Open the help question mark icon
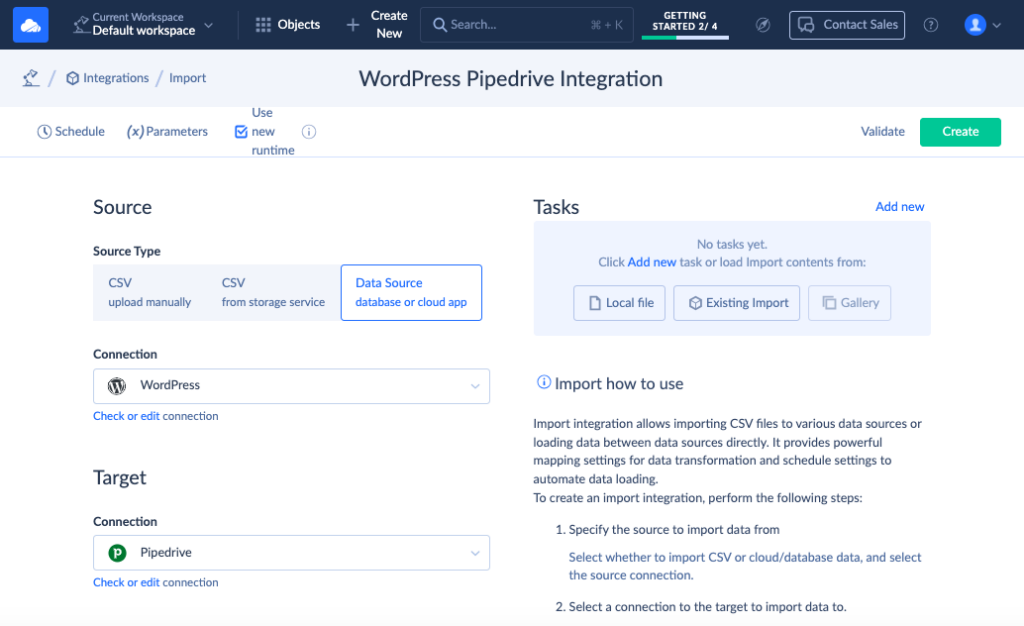 (x=931, y=25)
